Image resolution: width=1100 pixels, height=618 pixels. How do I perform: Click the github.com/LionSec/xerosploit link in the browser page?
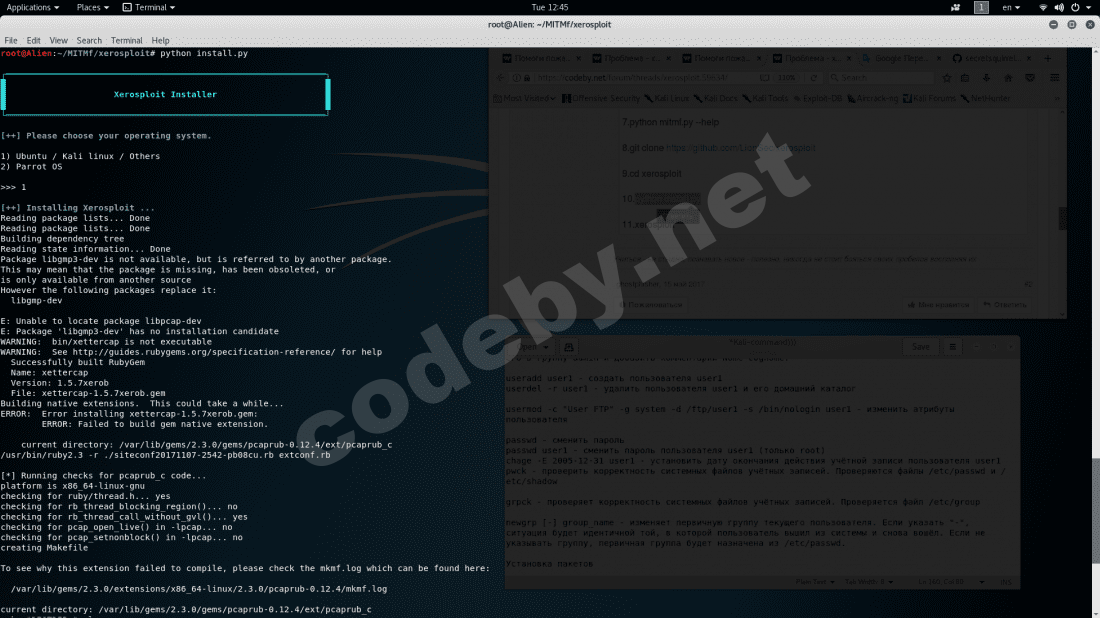(740, 148)
